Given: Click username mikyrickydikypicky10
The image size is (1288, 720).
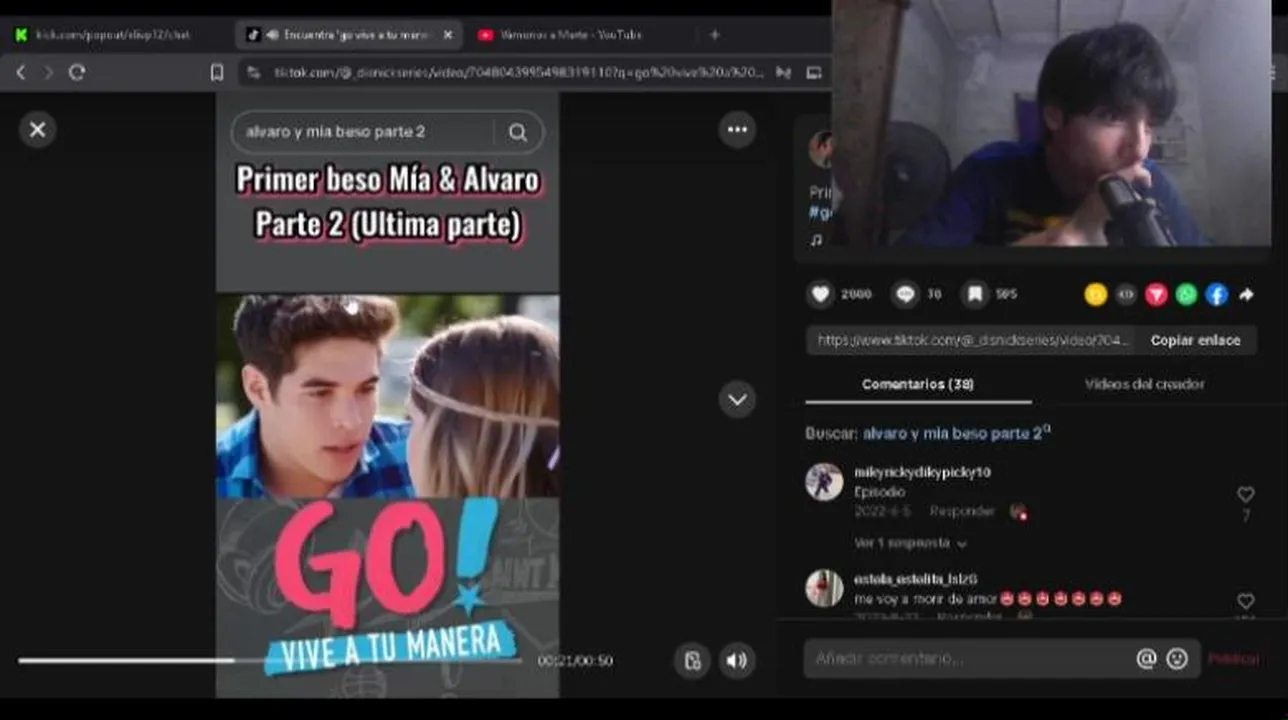Looking at the screenshot, I should [922, 472].
